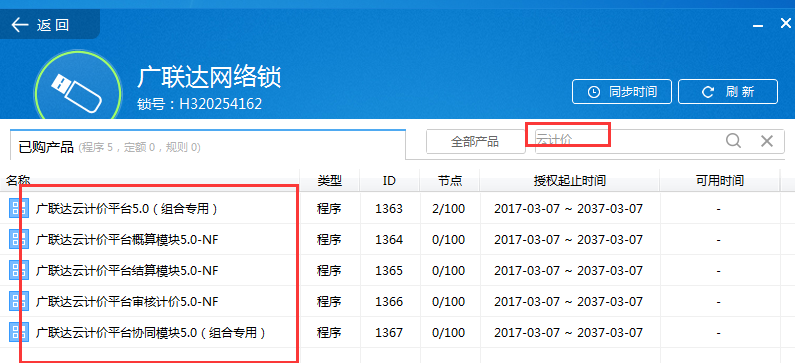Image resolution: width=795 pixels, height=363 pixels.
Task: Click the magnifier search icon
Action: coord(733,140)
